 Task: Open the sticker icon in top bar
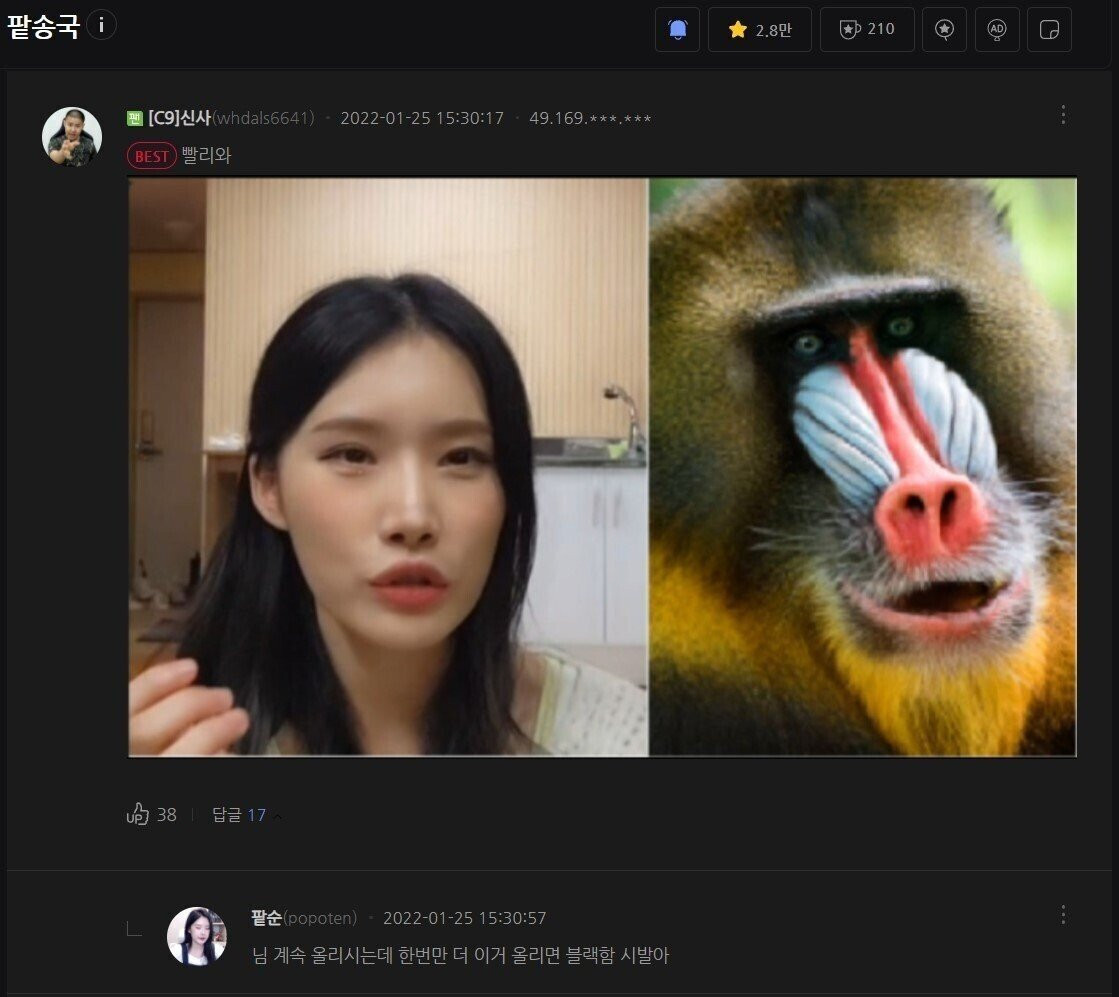tap(1049, 29)
